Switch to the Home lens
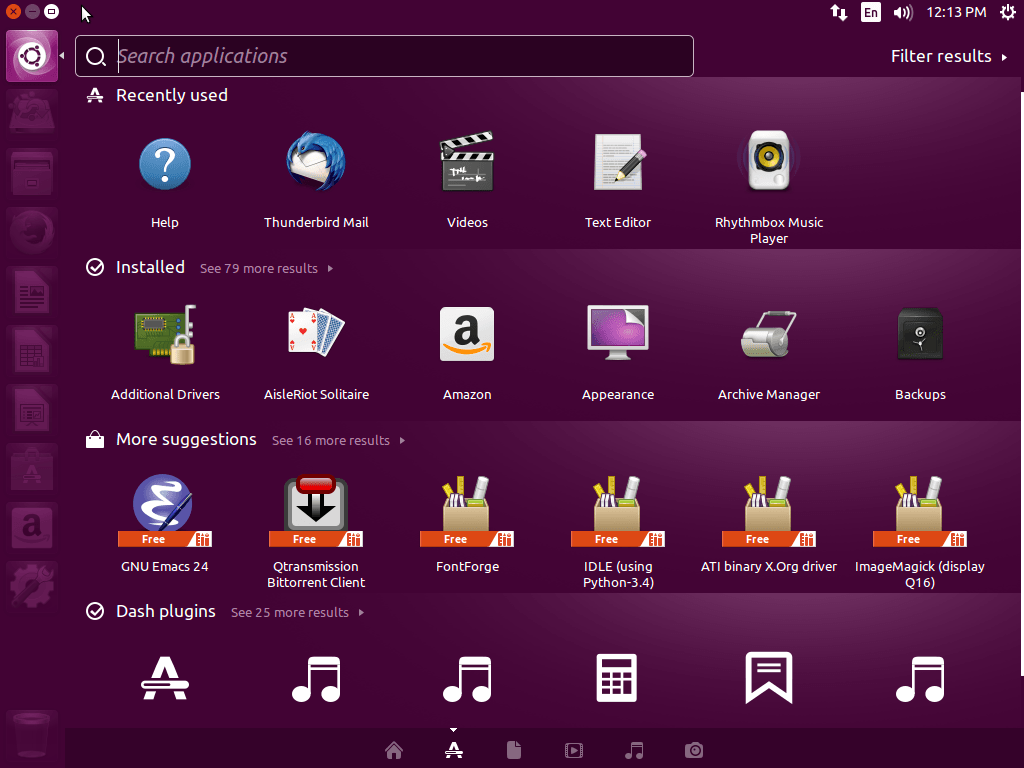Image resolution: width=1024 pixels, height=768 pixels. click(394, 750)
